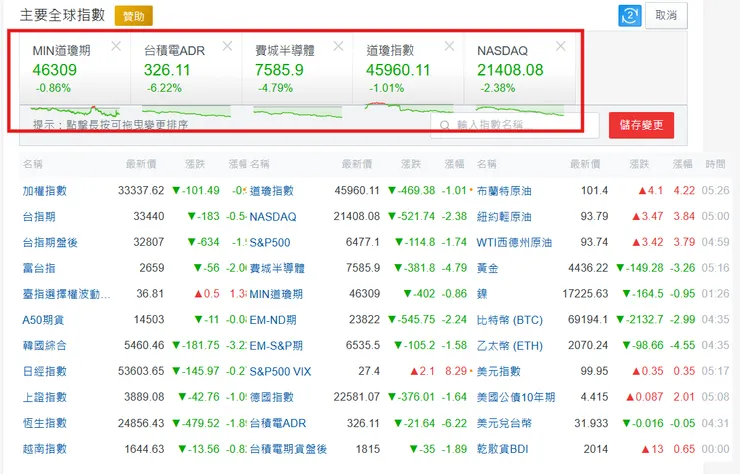The height and width of the screenshot is (474, 740).
Task: Open the 美元兌台幣 link
Action: (504, 423)
